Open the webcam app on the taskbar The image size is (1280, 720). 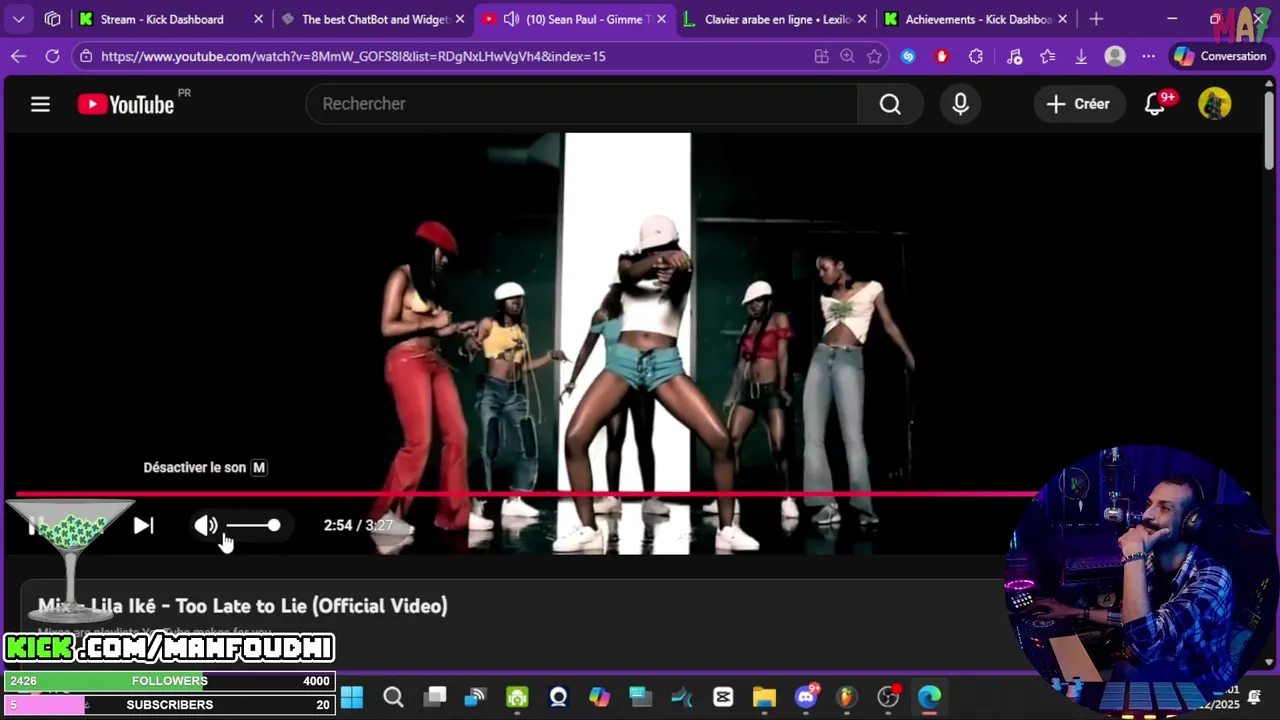558,697
